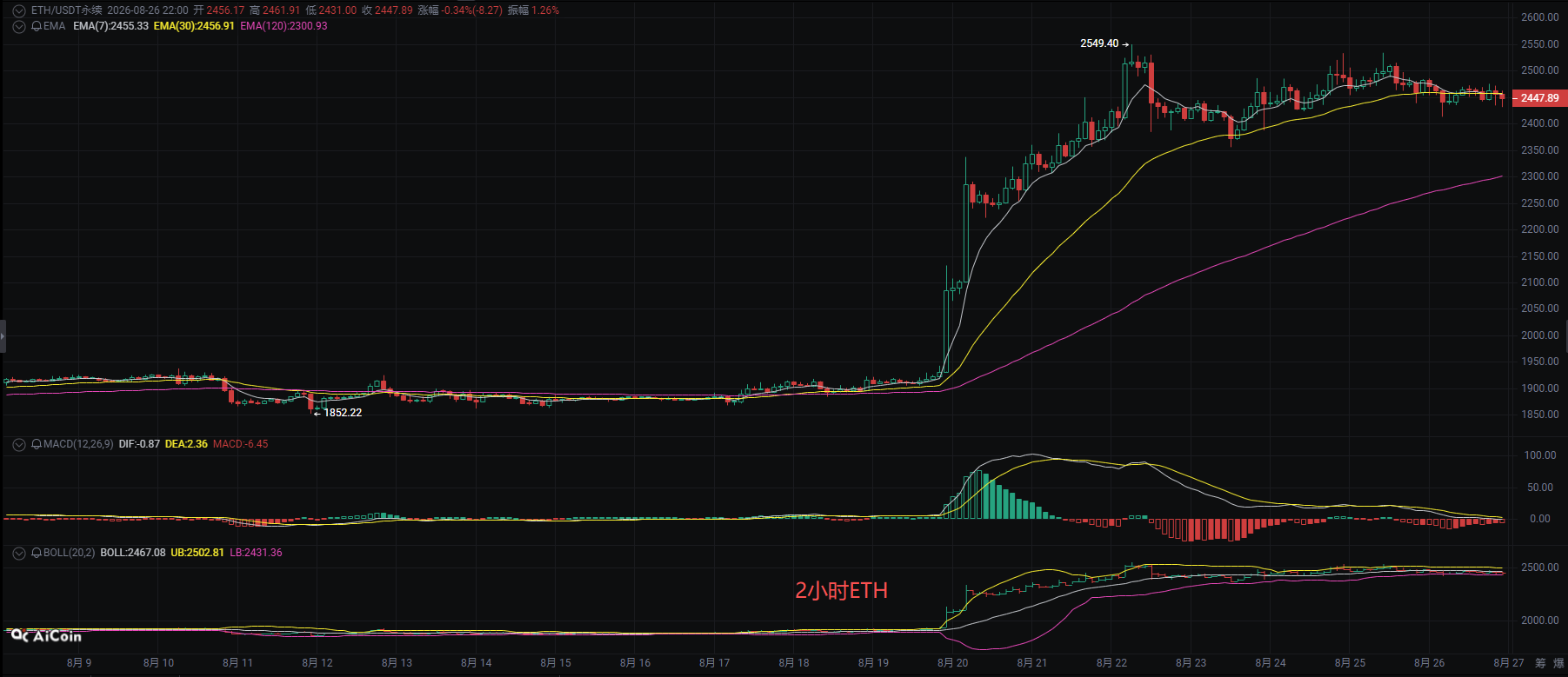Click the yellow EMA(30) value 2456.91

tap(194, 26)
